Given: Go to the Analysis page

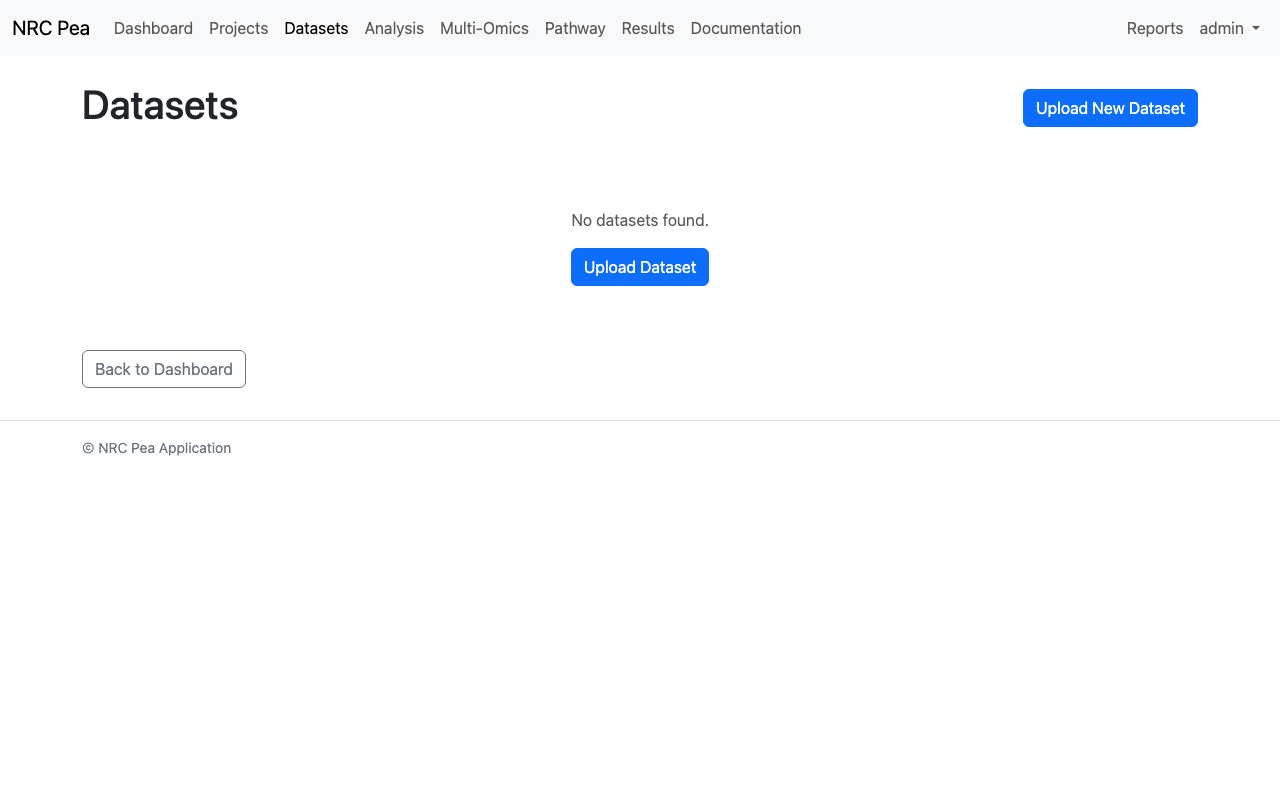Looking at the screenshot, I should [394, 28].
